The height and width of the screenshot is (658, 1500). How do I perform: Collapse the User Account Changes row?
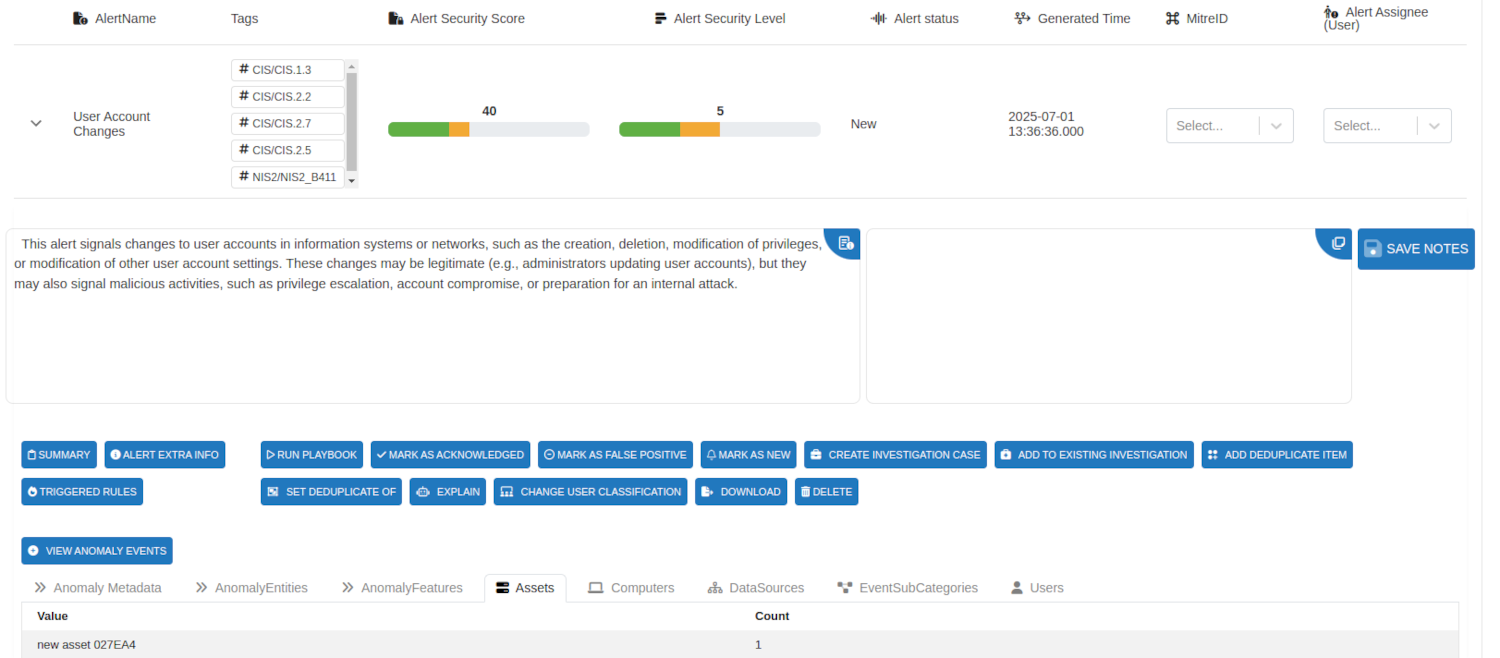[x=36, y=124]
